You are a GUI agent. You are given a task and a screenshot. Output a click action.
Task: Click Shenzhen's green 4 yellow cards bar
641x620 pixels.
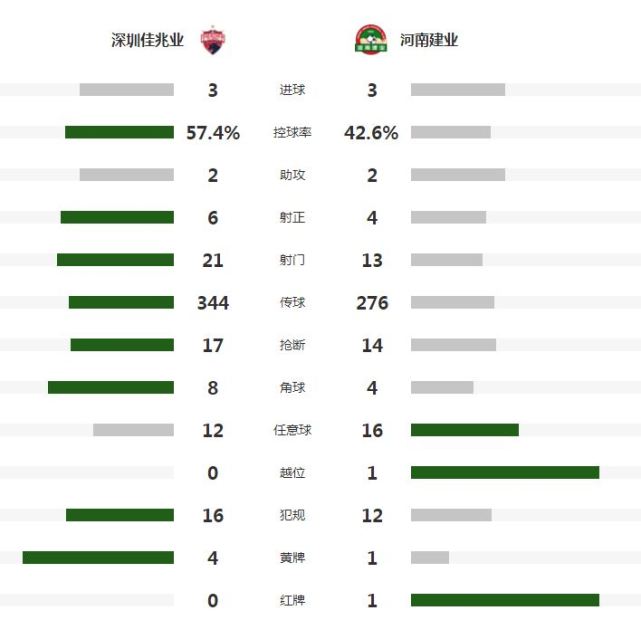click(x=98, y=557)
